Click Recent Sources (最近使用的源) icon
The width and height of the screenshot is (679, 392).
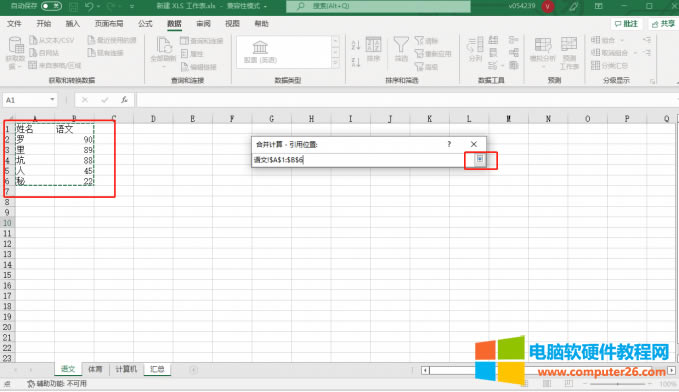click(x=91, y=40)
